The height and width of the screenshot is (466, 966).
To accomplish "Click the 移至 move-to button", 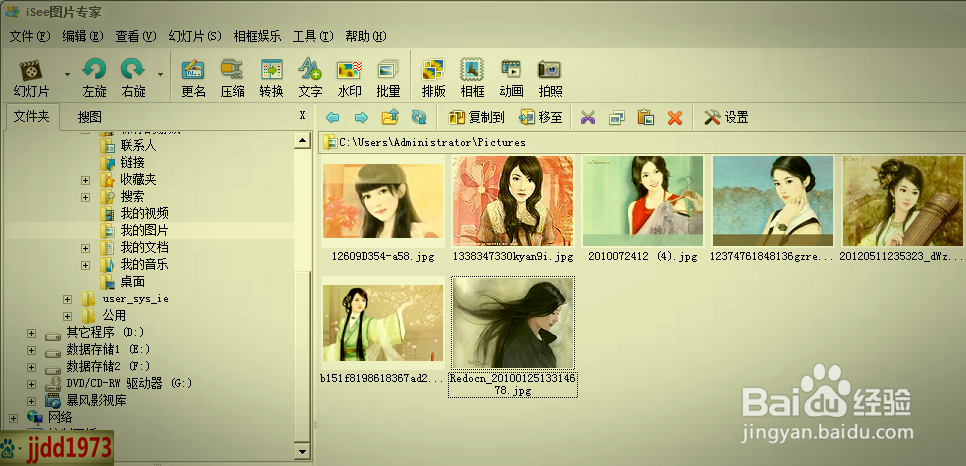I will 541,117.
